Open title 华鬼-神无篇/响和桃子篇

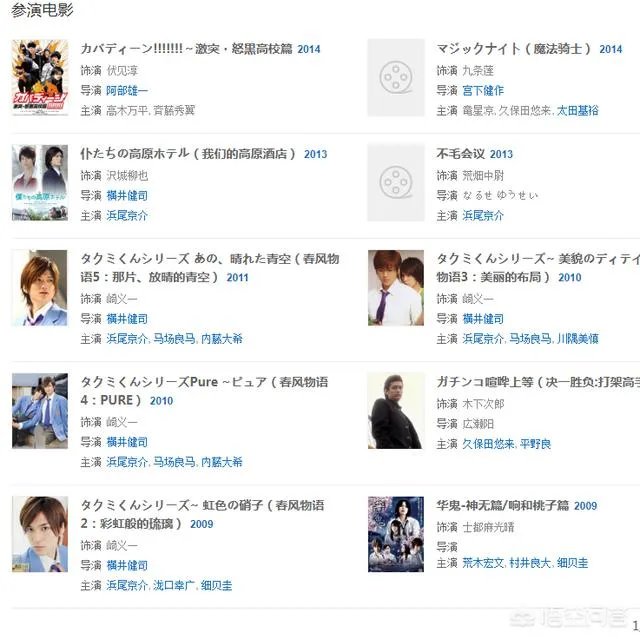(502, 505)
